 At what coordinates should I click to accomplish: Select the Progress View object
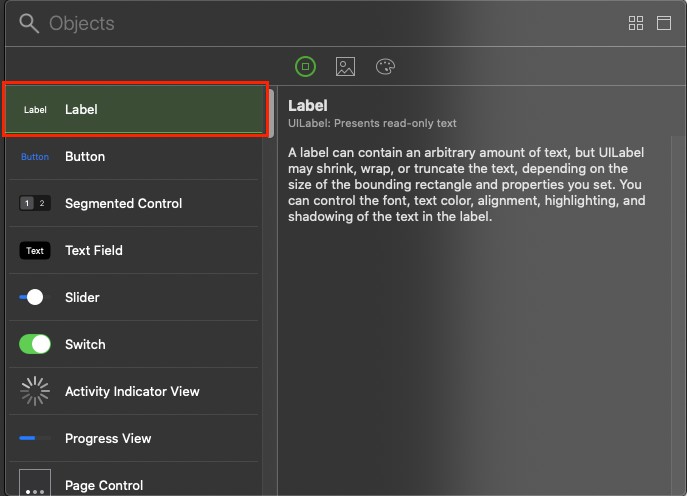pos(134,438)
